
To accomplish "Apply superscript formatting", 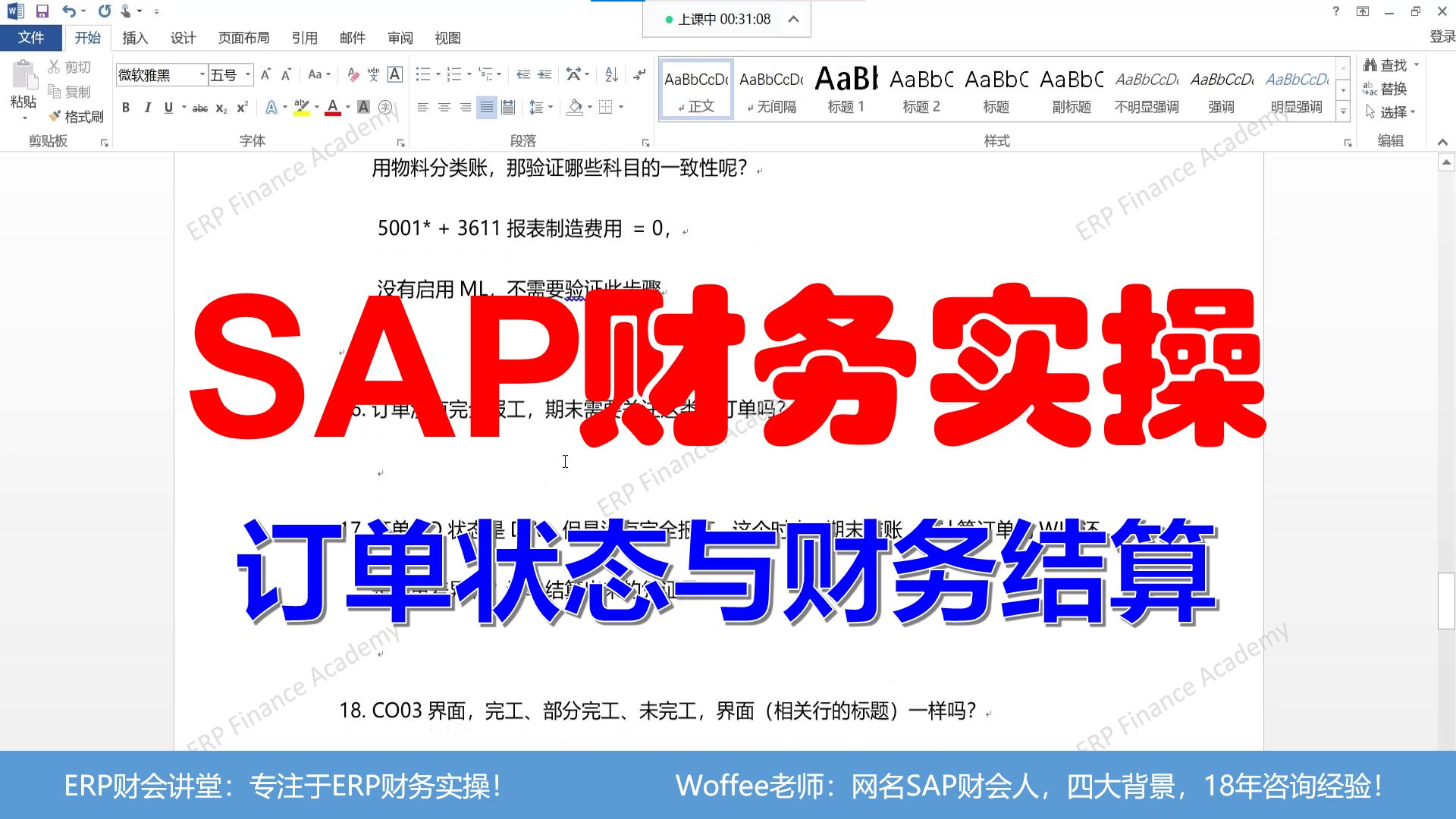I will pyautogui.click(x=242, y=108).
